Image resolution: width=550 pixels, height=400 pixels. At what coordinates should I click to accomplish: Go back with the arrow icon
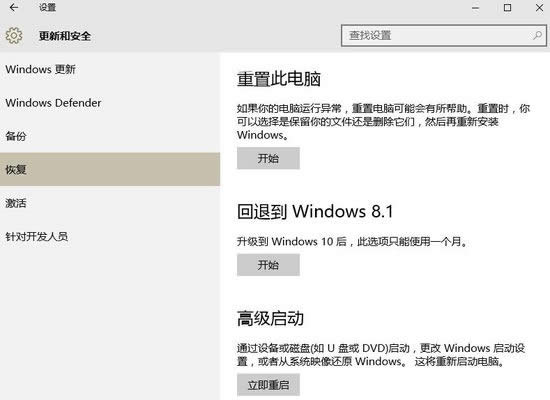pos(14,7)
